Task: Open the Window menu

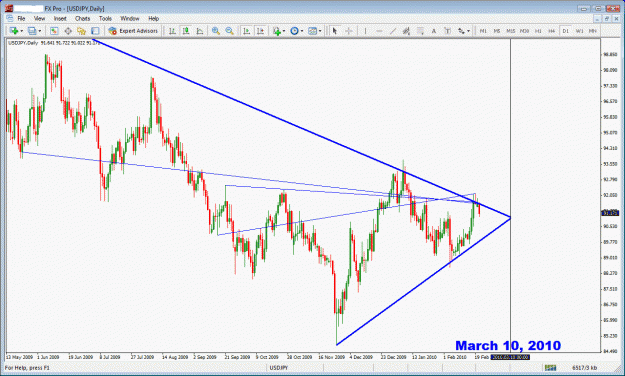Action: pyautogui.click(x=130, y=18)
